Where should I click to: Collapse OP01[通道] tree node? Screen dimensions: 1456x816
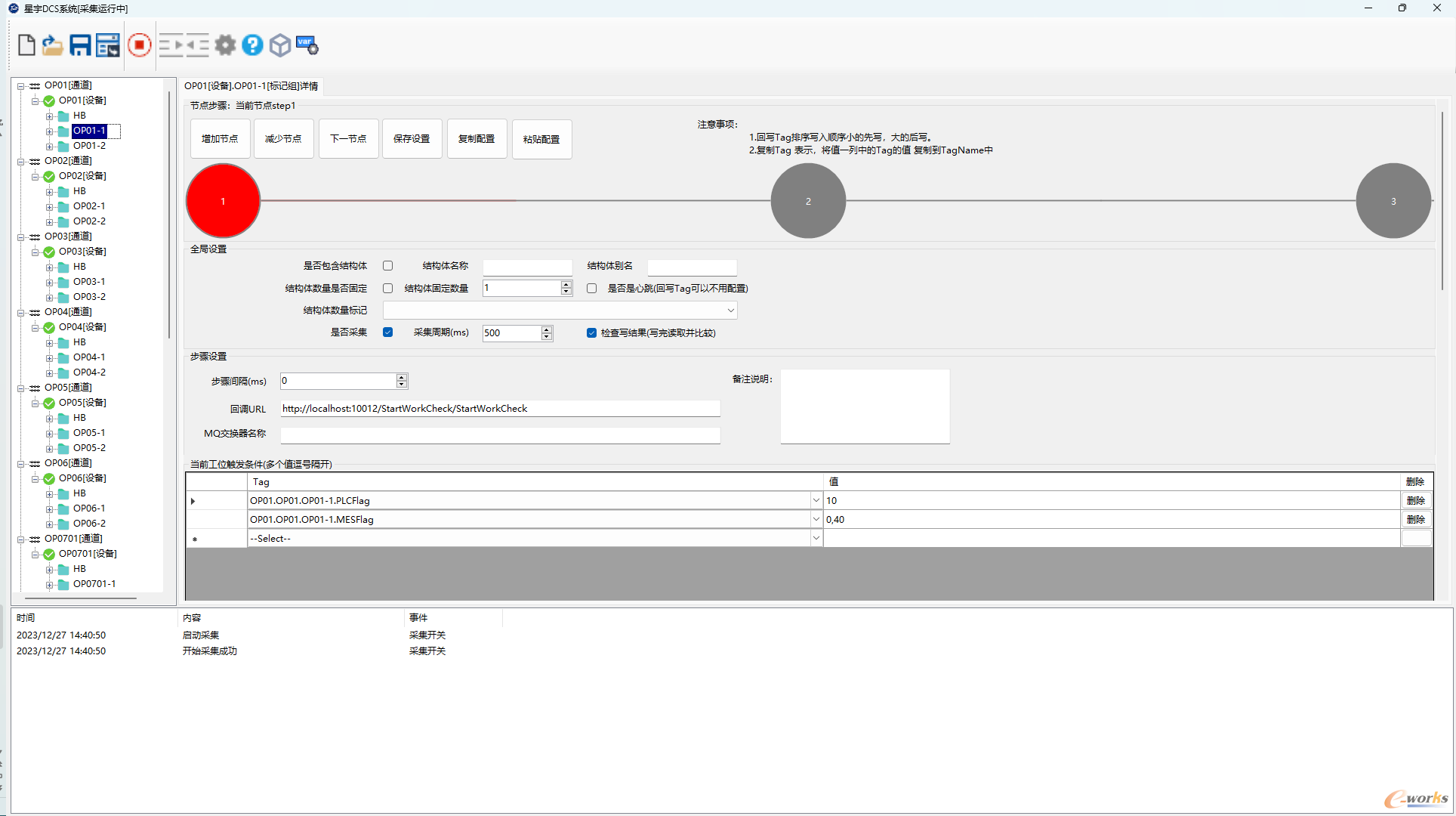pos(21,85)
